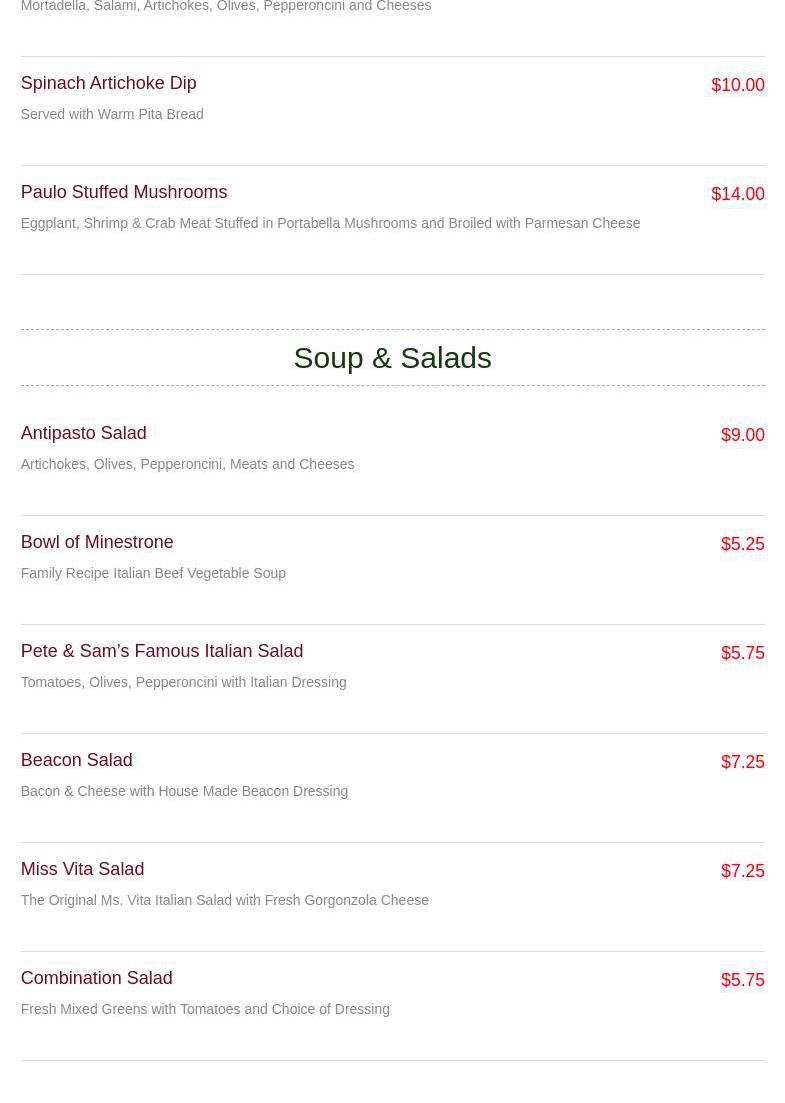
Task: Select the Soup & Salads section heading
Action: click(392, 358)
